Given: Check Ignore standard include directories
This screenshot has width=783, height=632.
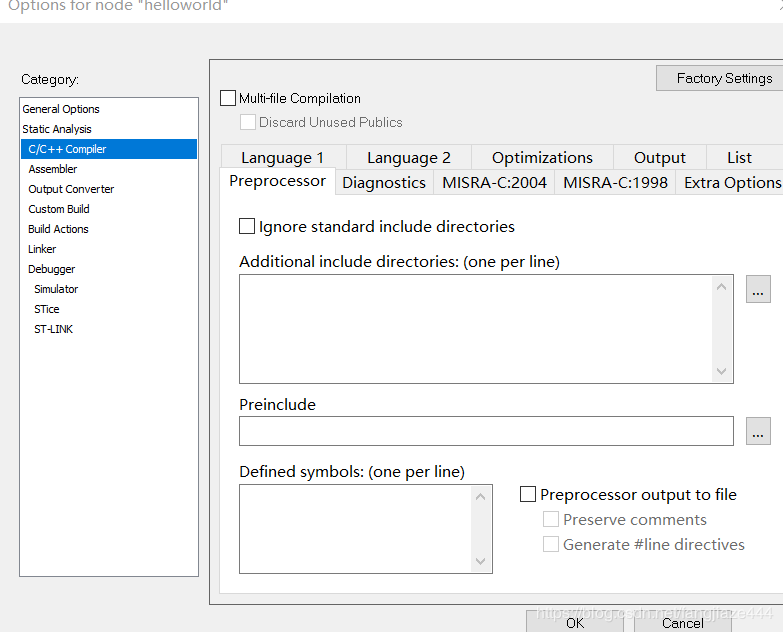Looking at the screenshot, I should tap(247, 227).
